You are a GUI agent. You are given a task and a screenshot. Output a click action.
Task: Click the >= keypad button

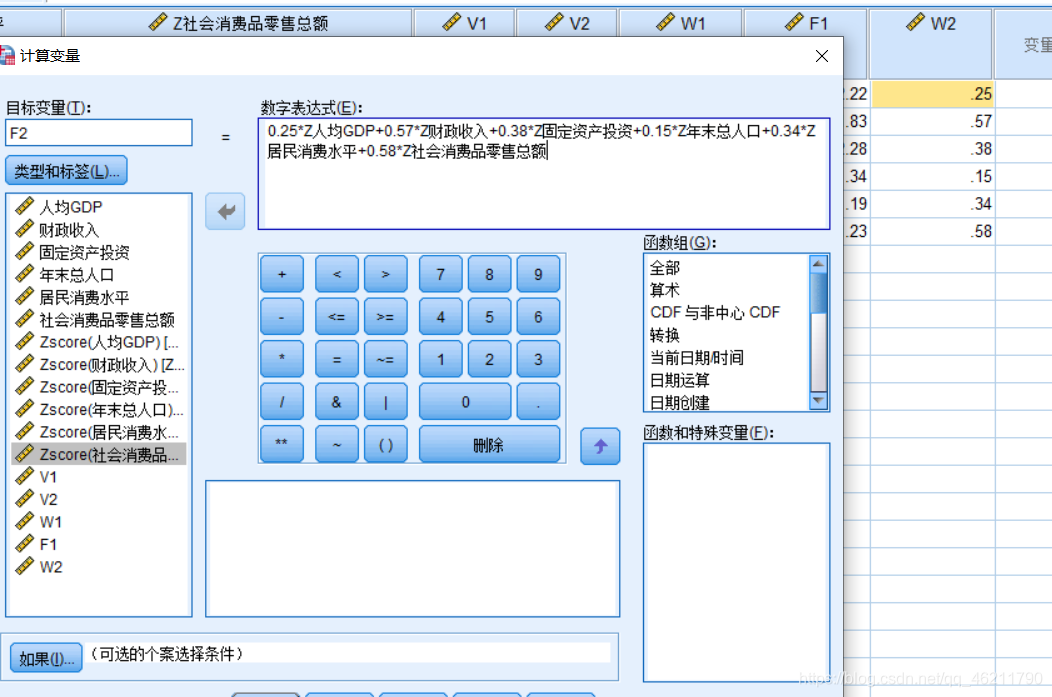click(x=385, y=317)
